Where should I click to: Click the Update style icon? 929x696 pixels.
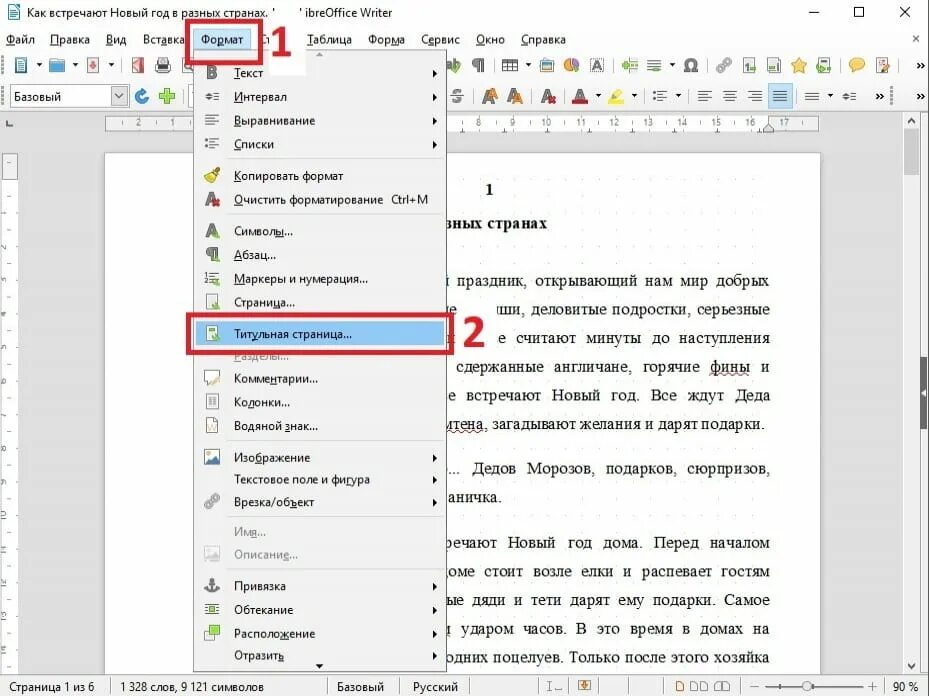point(142,96)
